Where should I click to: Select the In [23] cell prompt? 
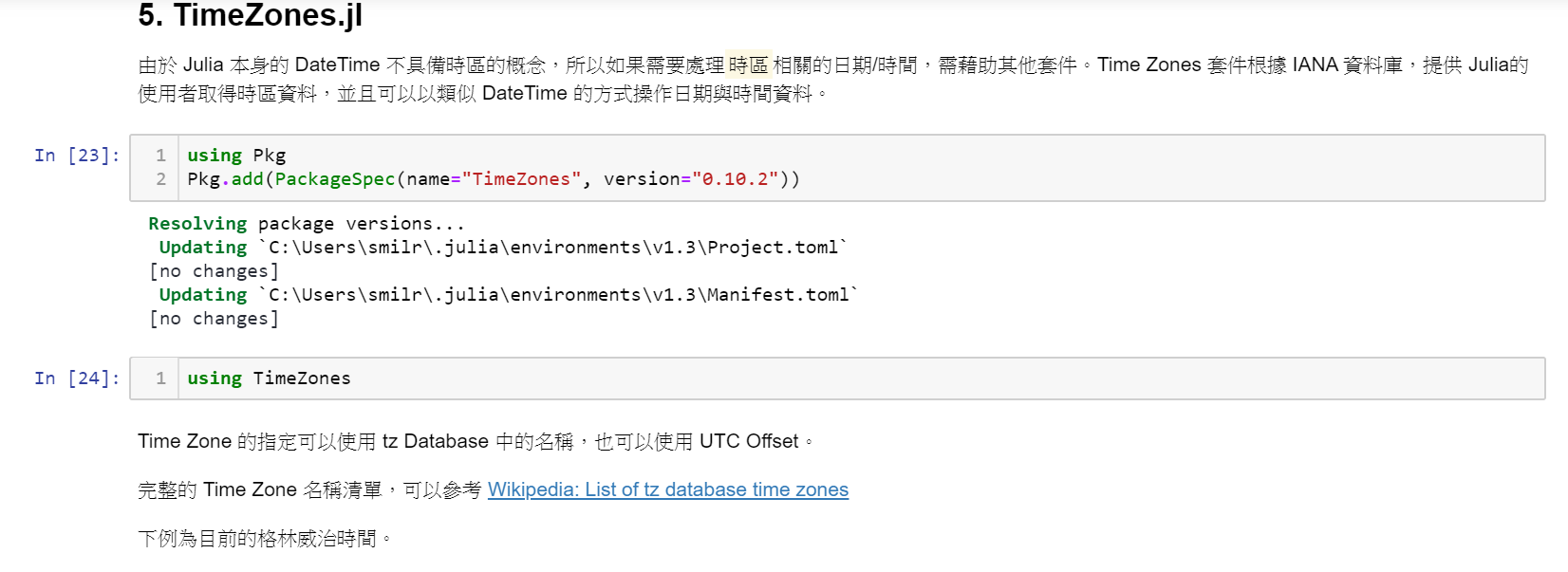pos(77,156)
